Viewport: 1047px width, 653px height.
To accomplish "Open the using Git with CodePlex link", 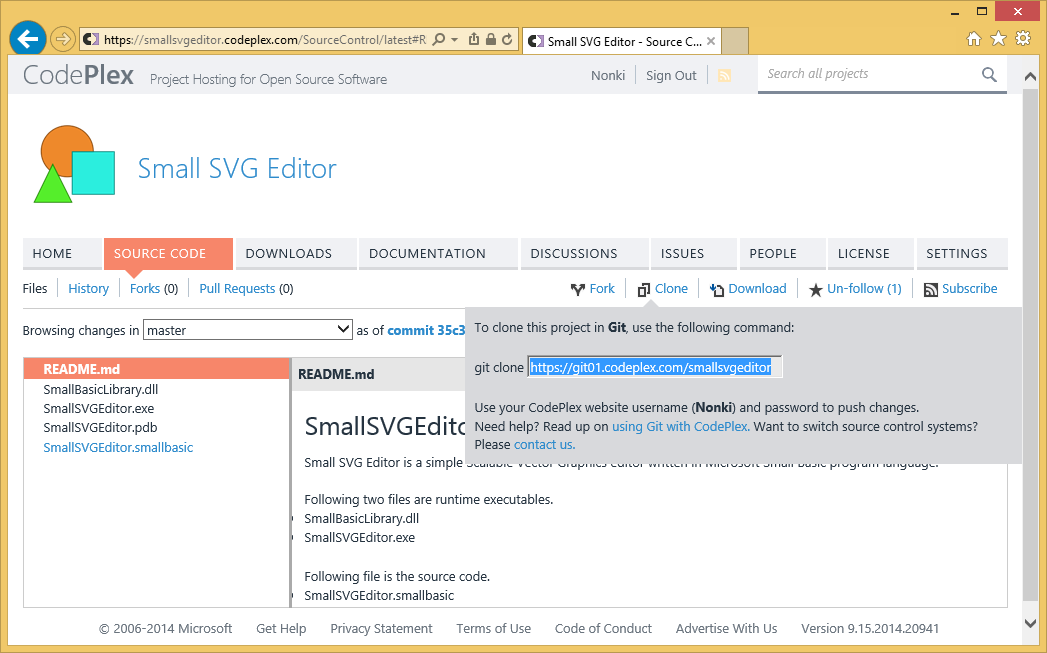I will [x=680, y=426].
